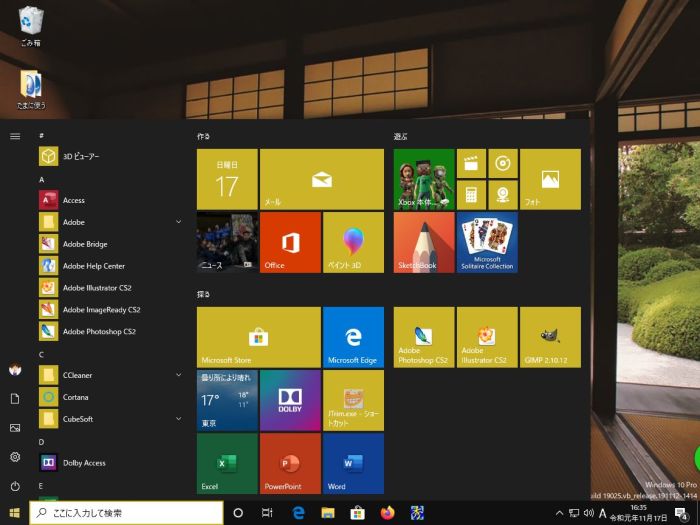Click the Microsoft Store tile
The height and width of the screenshot is (525, 700).
tap(258, 337)
